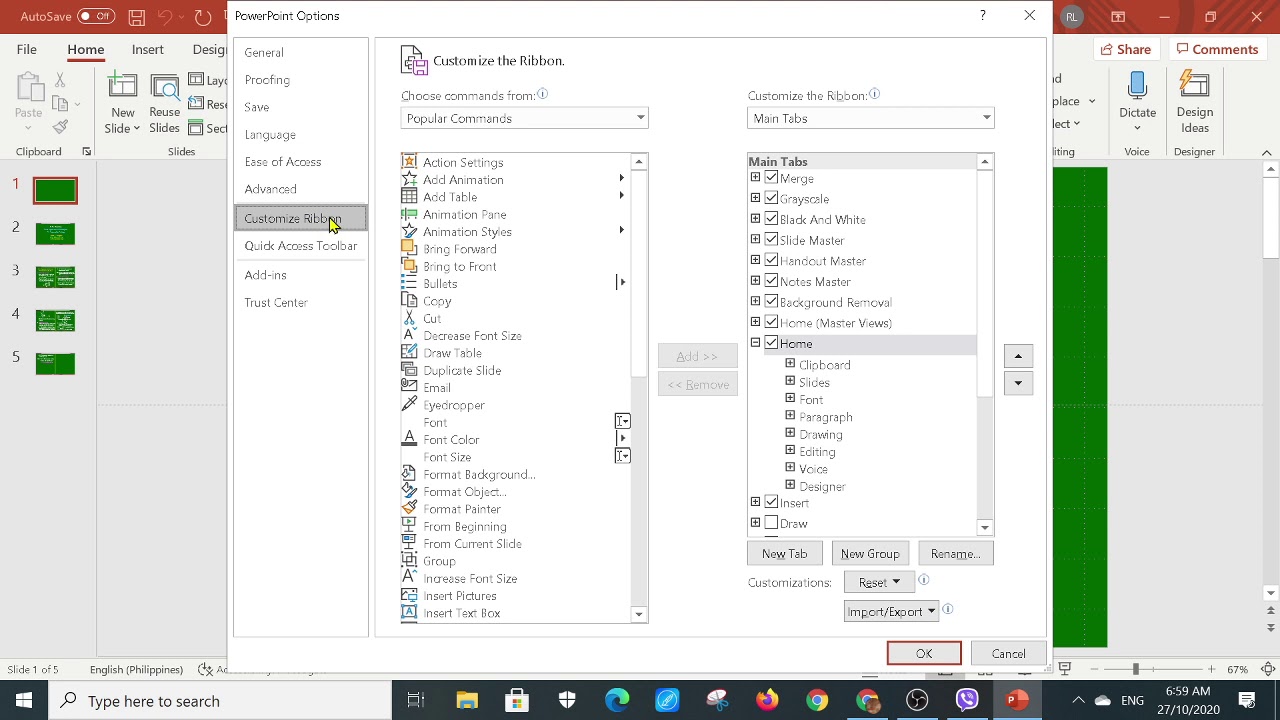Open Microsoft Store from the taskbar

tap(517, 701)
